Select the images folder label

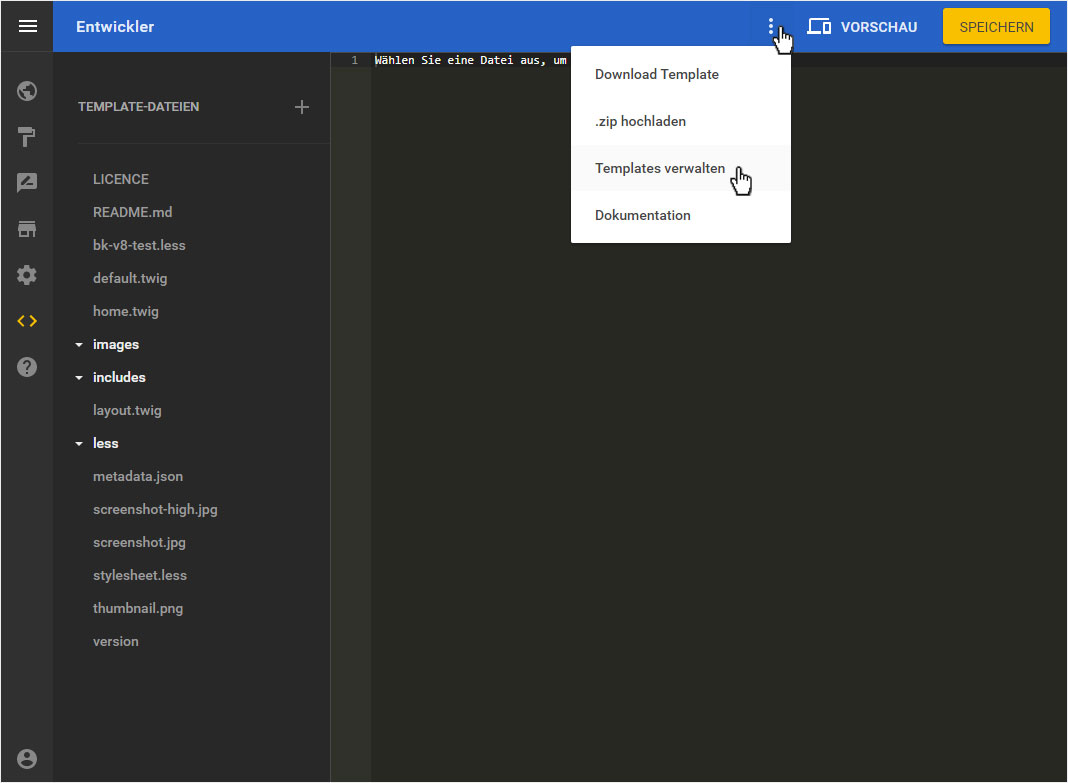(x=116, y=345)
